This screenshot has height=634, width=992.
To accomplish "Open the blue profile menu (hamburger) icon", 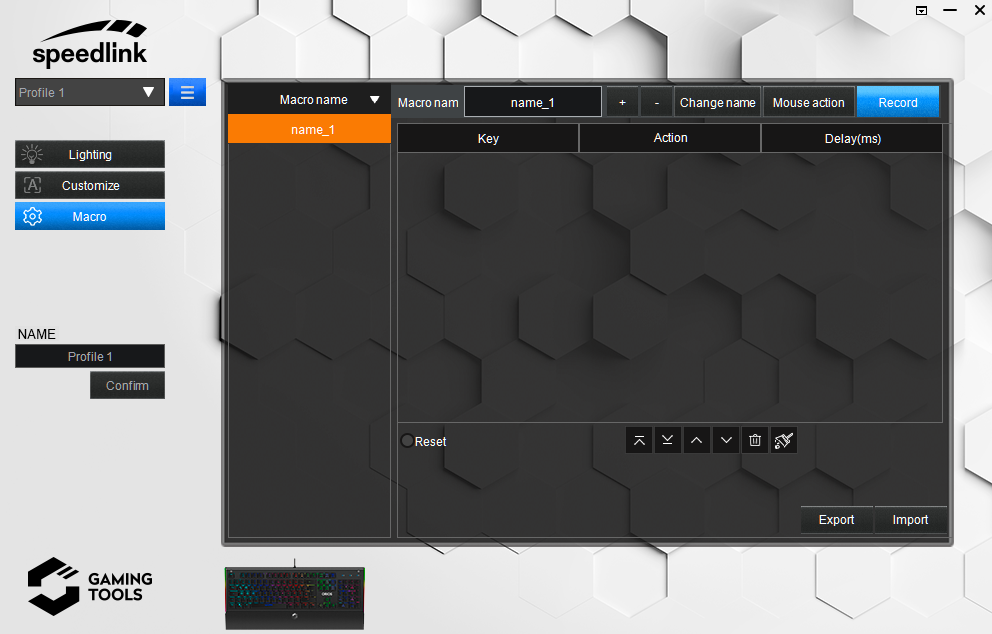I will [187, 92].
